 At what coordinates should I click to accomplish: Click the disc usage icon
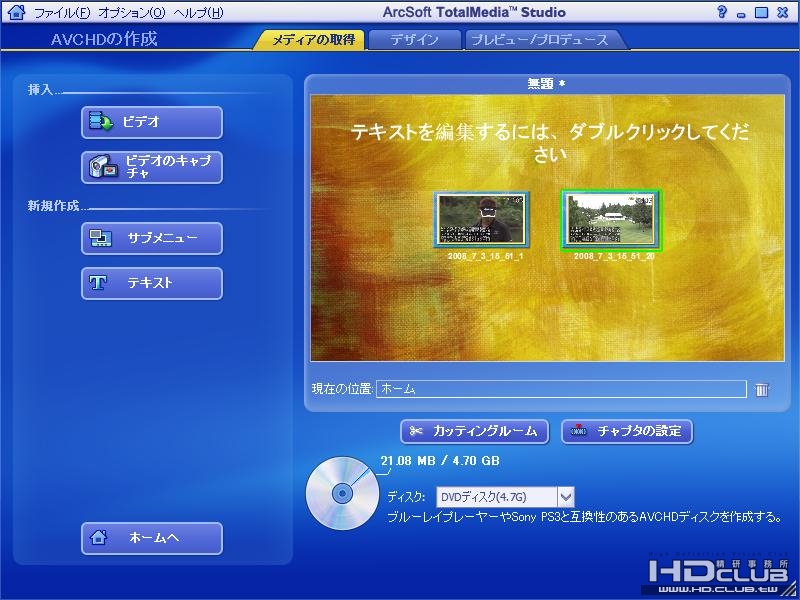(342, 493)
